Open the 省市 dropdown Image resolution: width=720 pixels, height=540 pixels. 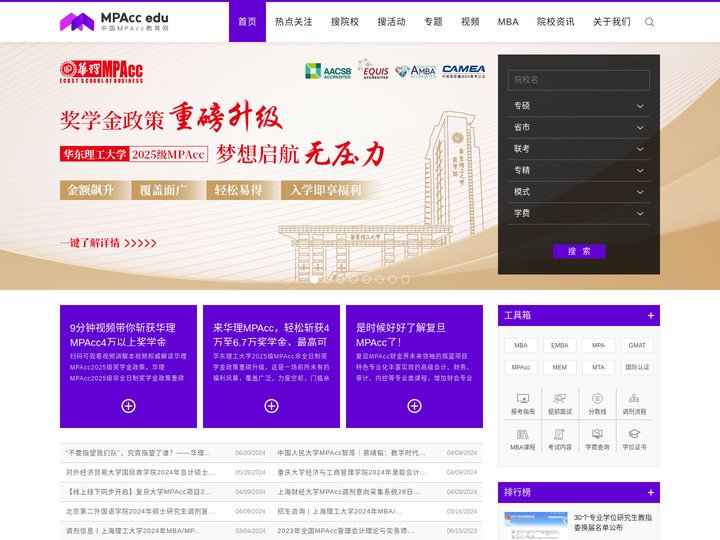(579, 127)
